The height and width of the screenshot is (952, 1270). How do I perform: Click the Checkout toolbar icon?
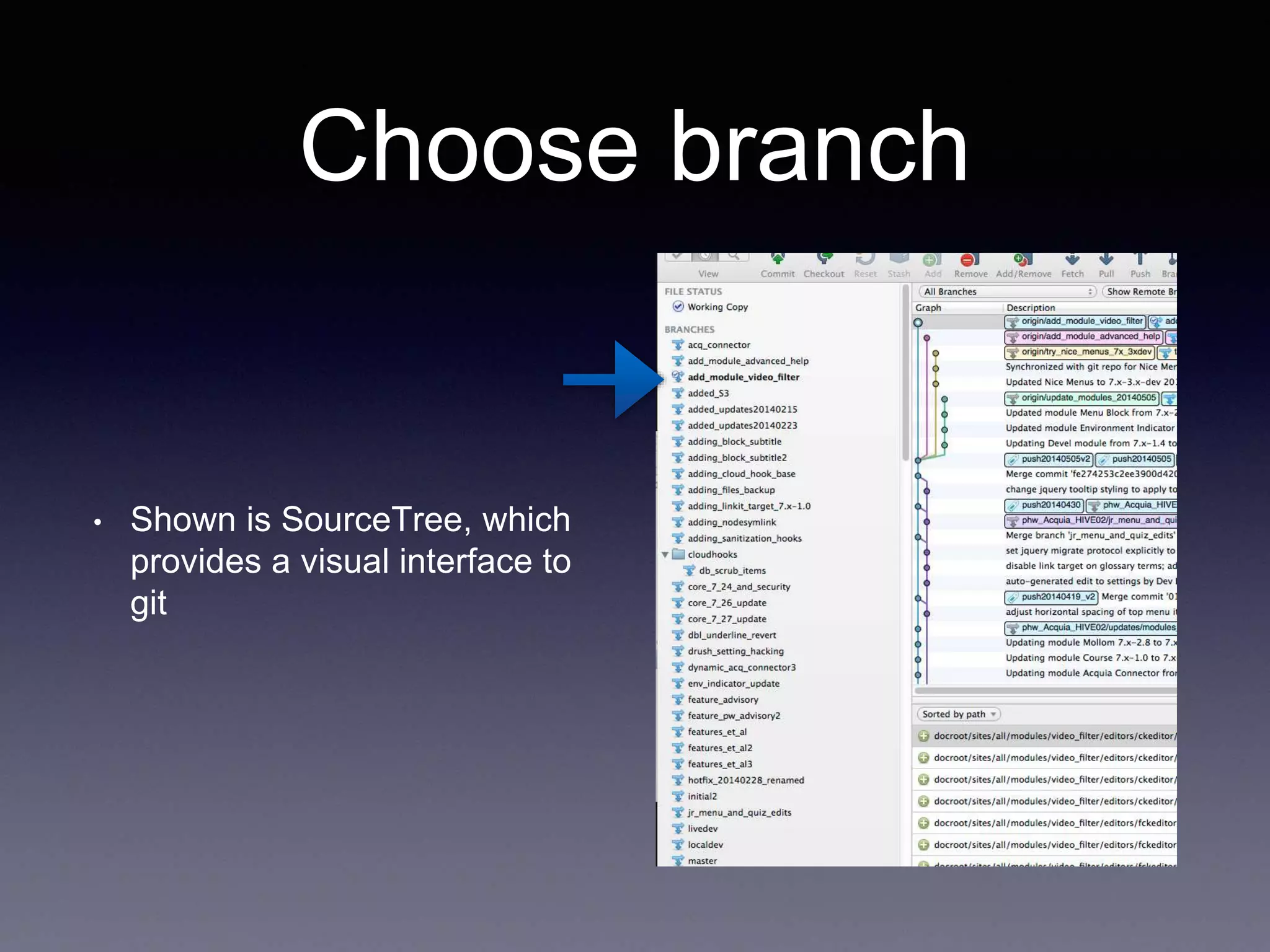tap(824, 260)
